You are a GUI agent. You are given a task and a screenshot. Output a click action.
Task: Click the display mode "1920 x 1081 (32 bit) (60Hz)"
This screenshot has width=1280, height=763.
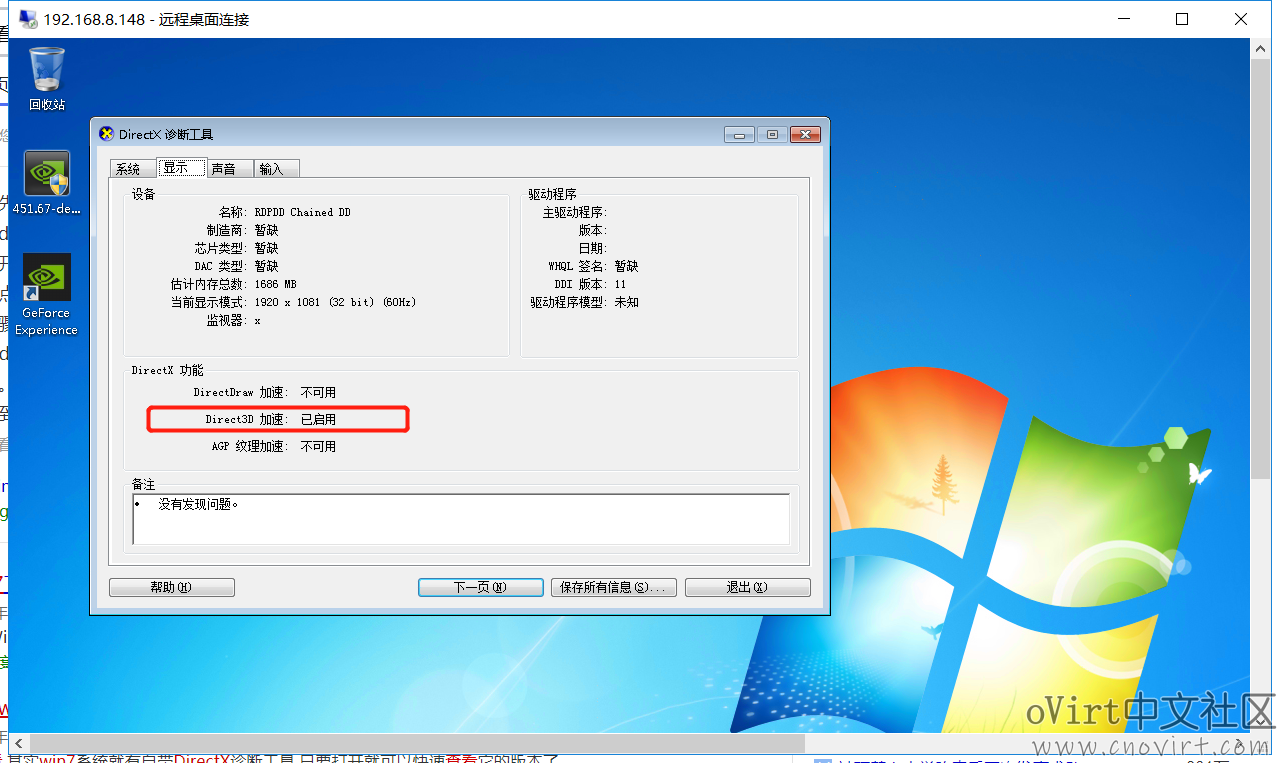coord(335,302)
